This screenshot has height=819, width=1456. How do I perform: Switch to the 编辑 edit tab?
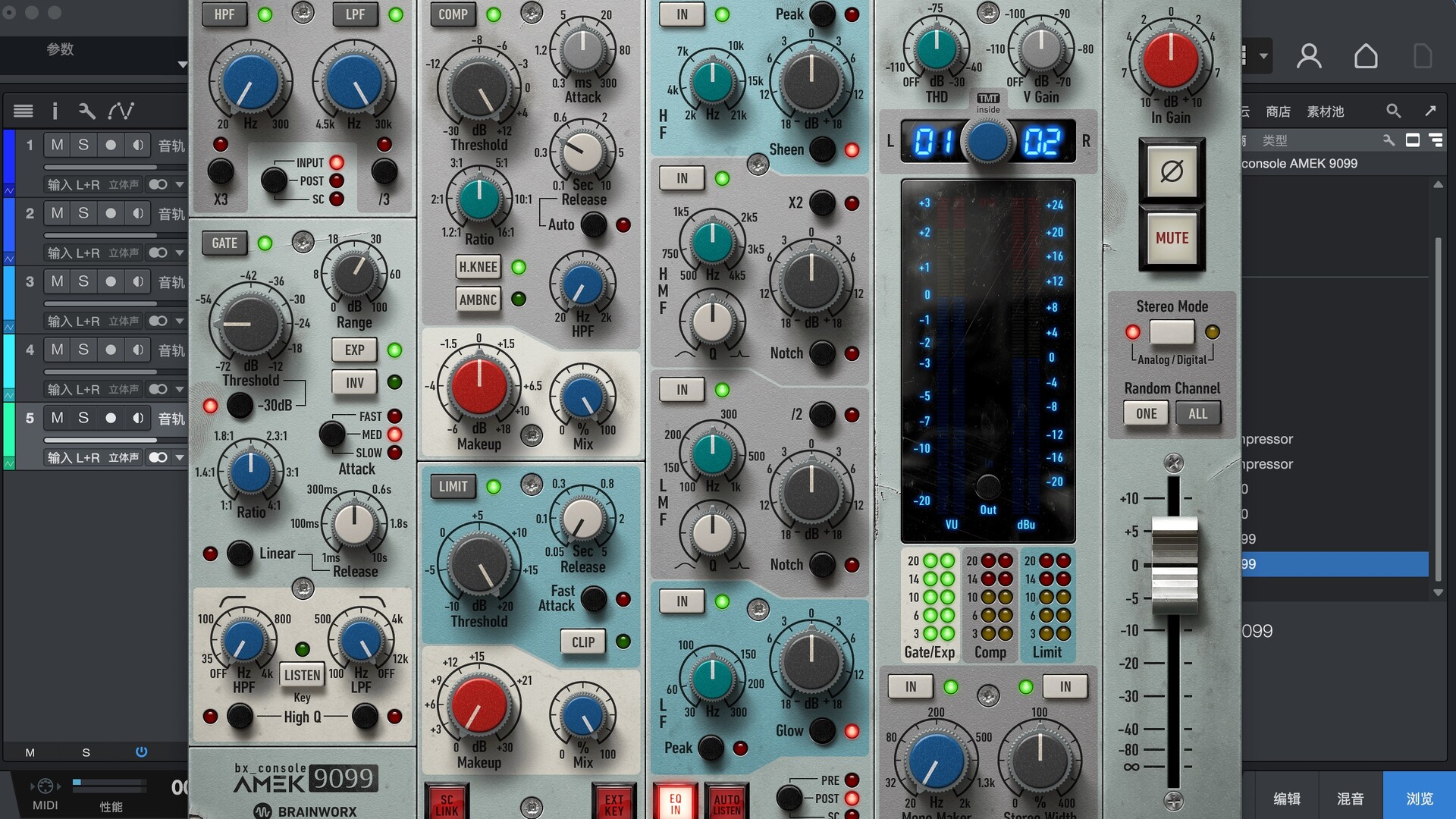1287,799
